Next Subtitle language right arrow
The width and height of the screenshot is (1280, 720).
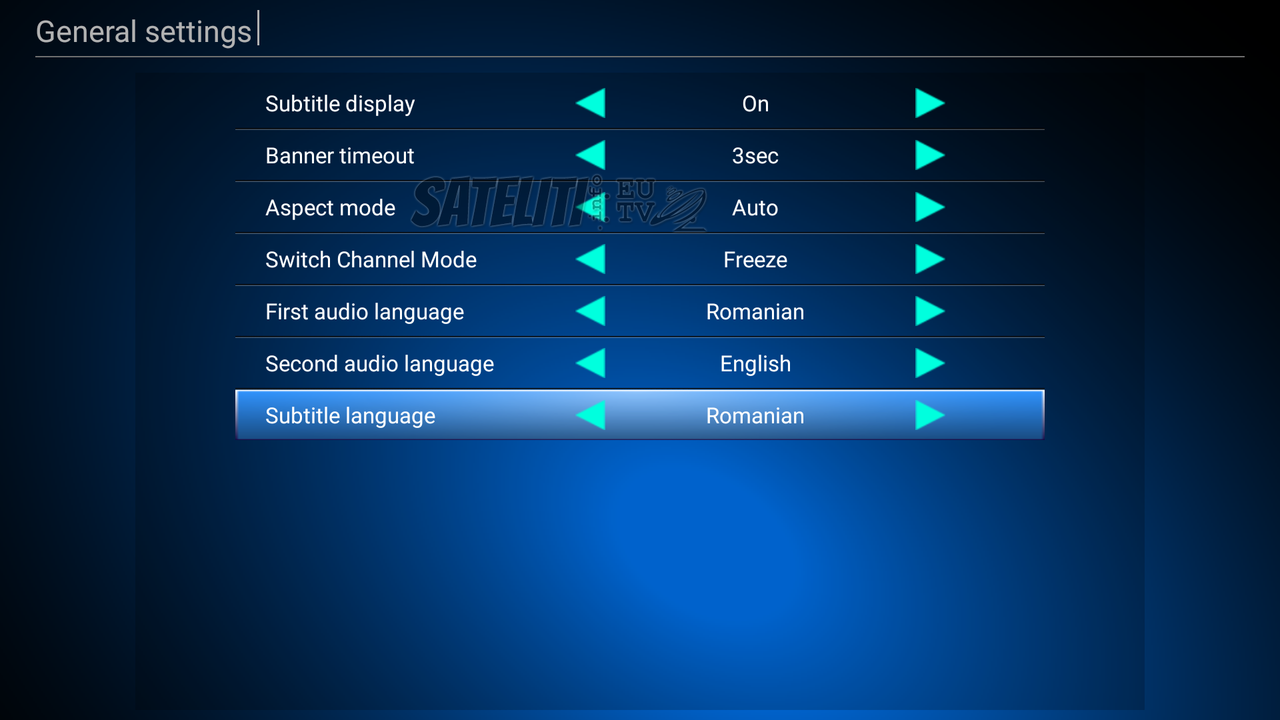[x=930, y=415]
